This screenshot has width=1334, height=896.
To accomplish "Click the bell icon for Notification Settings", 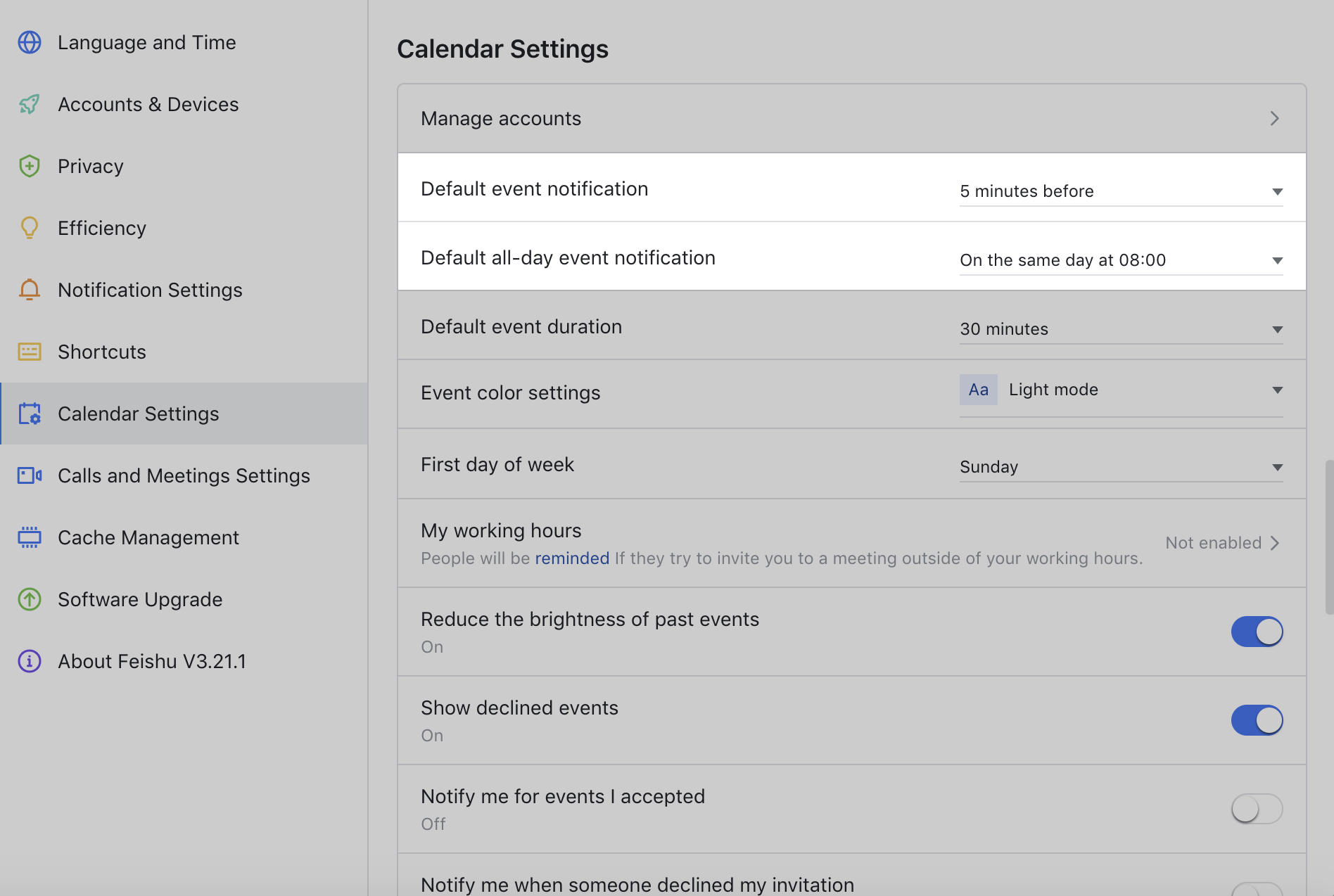I will pyautogui.click(x=29, y=290).
